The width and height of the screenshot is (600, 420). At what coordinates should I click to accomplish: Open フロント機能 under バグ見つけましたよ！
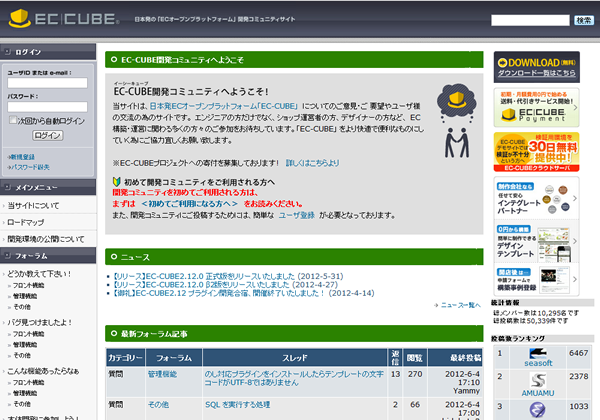click(28, 334)
